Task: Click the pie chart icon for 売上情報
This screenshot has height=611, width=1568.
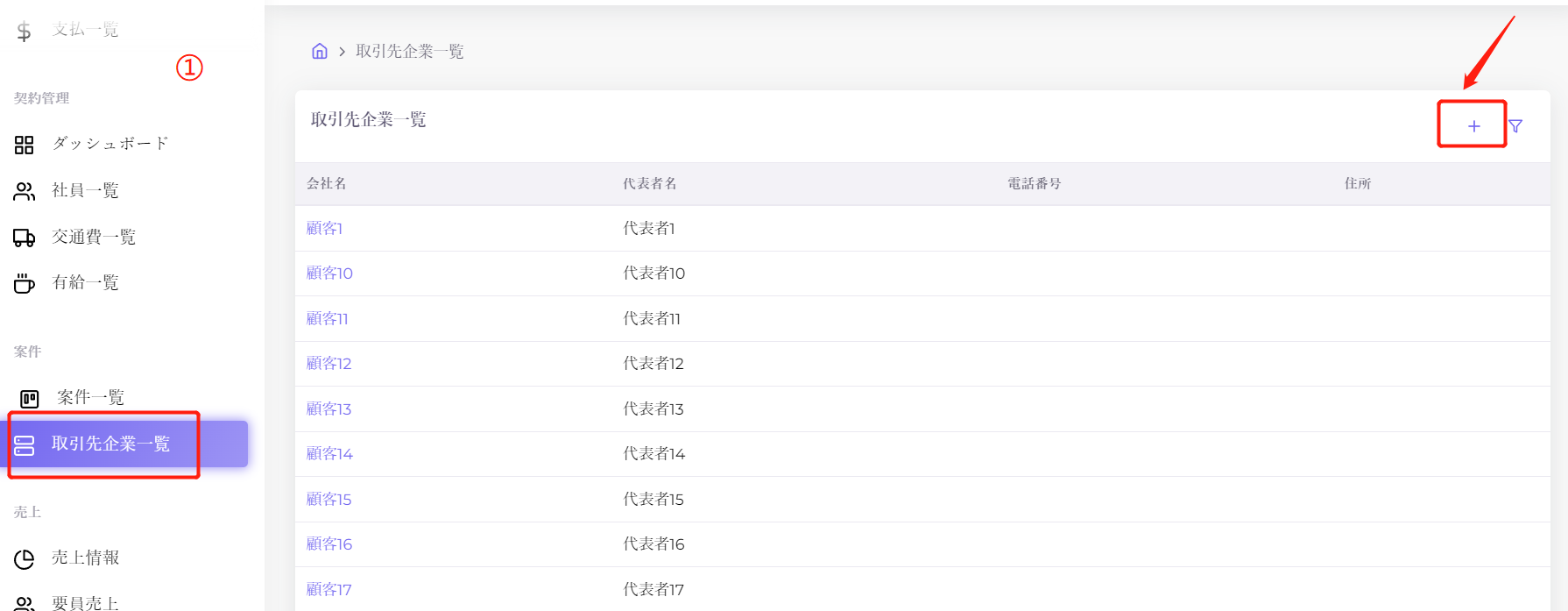Action: tap(25, 558)
